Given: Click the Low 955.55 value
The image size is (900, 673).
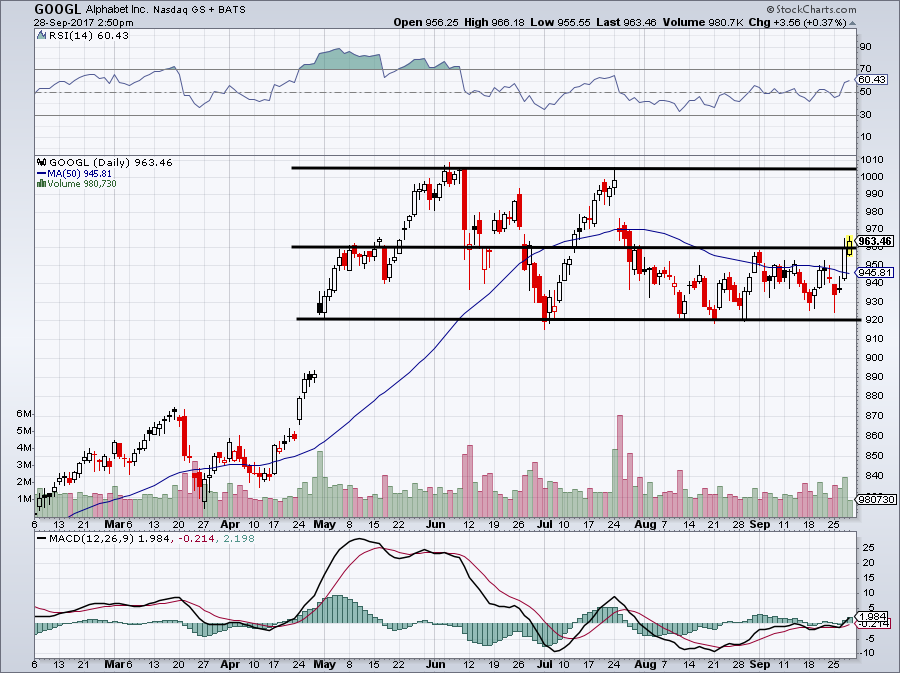Looking at the screenshot, I should pyautogui.click(x=560, y=22).
